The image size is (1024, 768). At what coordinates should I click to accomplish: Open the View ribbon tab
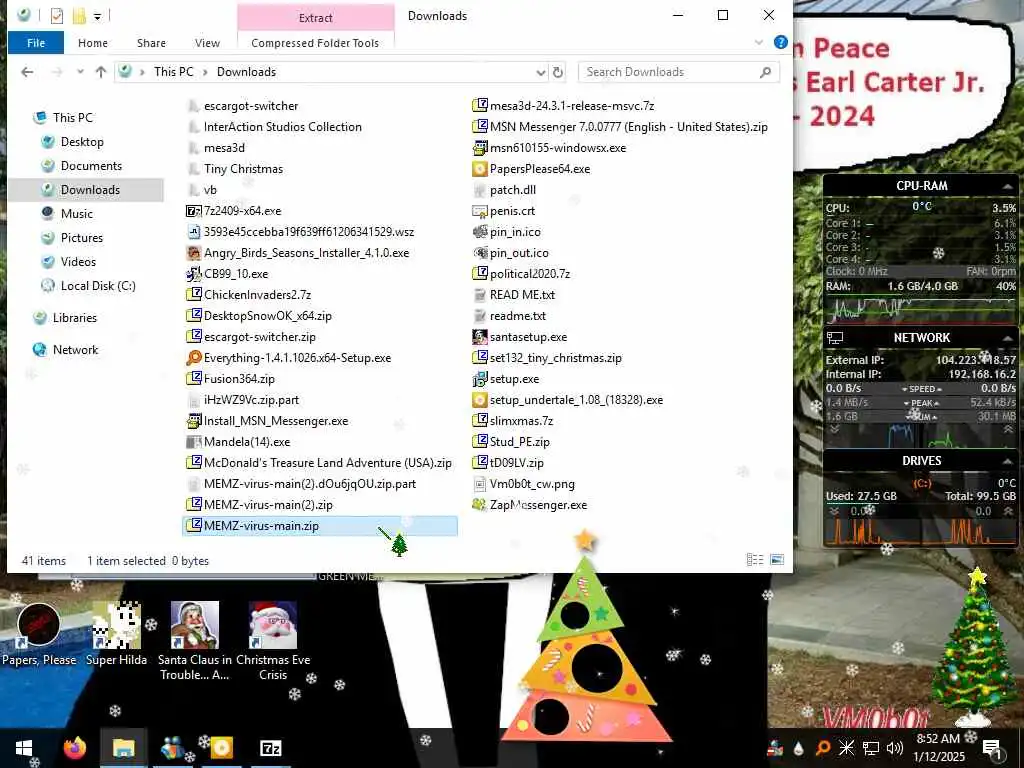pos(207,43)
